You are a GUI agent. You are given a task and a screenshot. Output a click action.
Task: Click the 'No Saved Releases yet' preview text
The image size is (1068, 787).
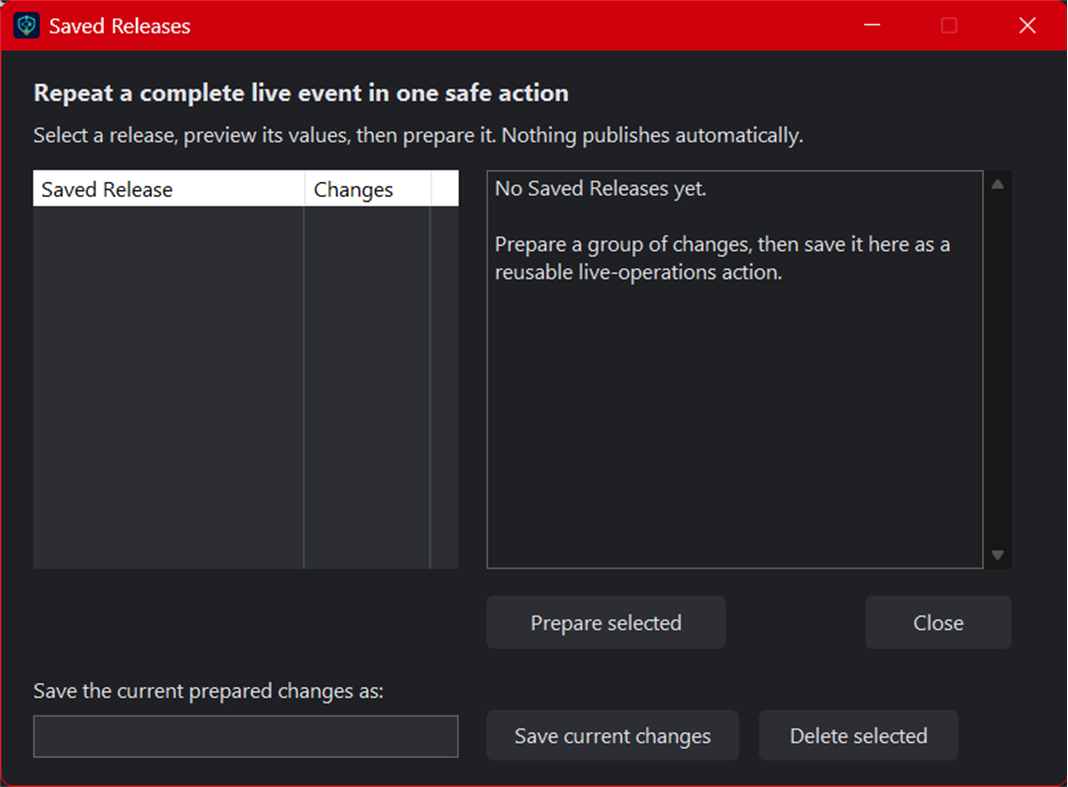(x=600, y=188)
